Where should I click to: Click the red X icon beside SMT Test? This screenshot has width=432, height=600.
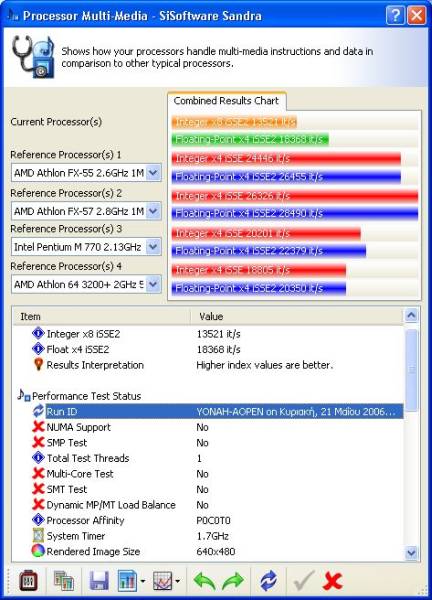pos(38,489)
